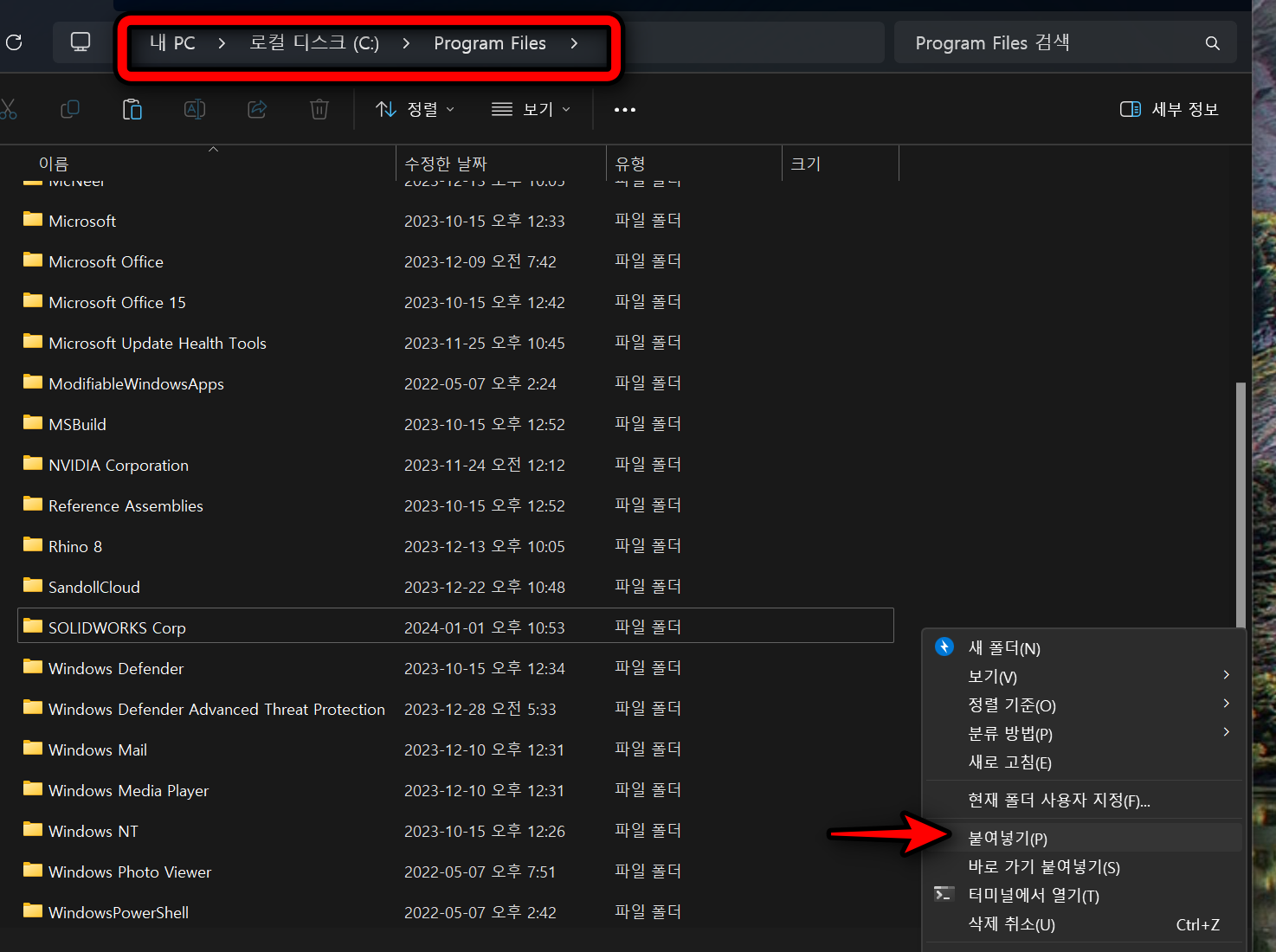Click terminal icon beside 터미널에서 열기(T)
1276x952 pixels.
pos(944,894)
